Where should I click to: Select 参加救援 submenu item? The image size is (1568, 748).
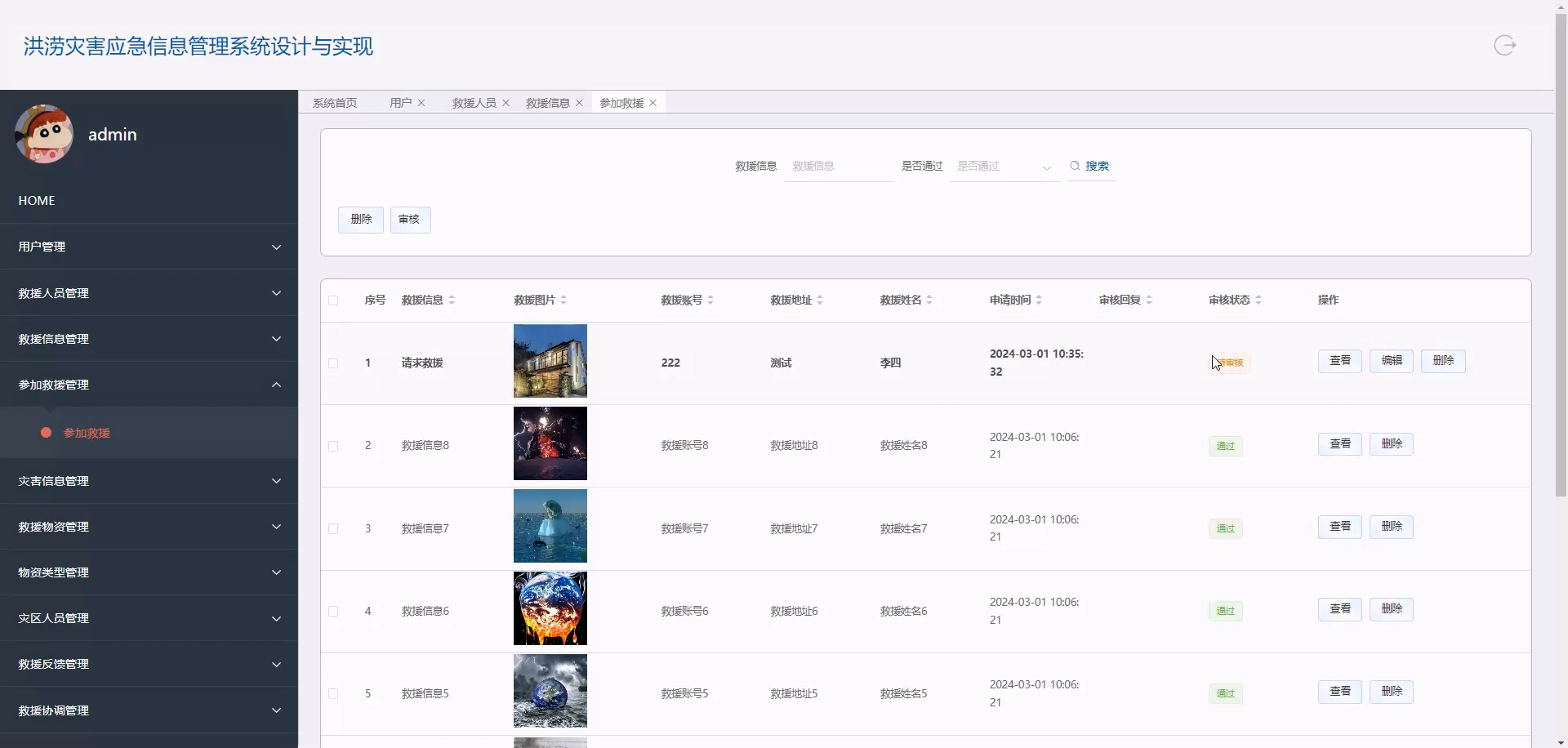(149, 433)
